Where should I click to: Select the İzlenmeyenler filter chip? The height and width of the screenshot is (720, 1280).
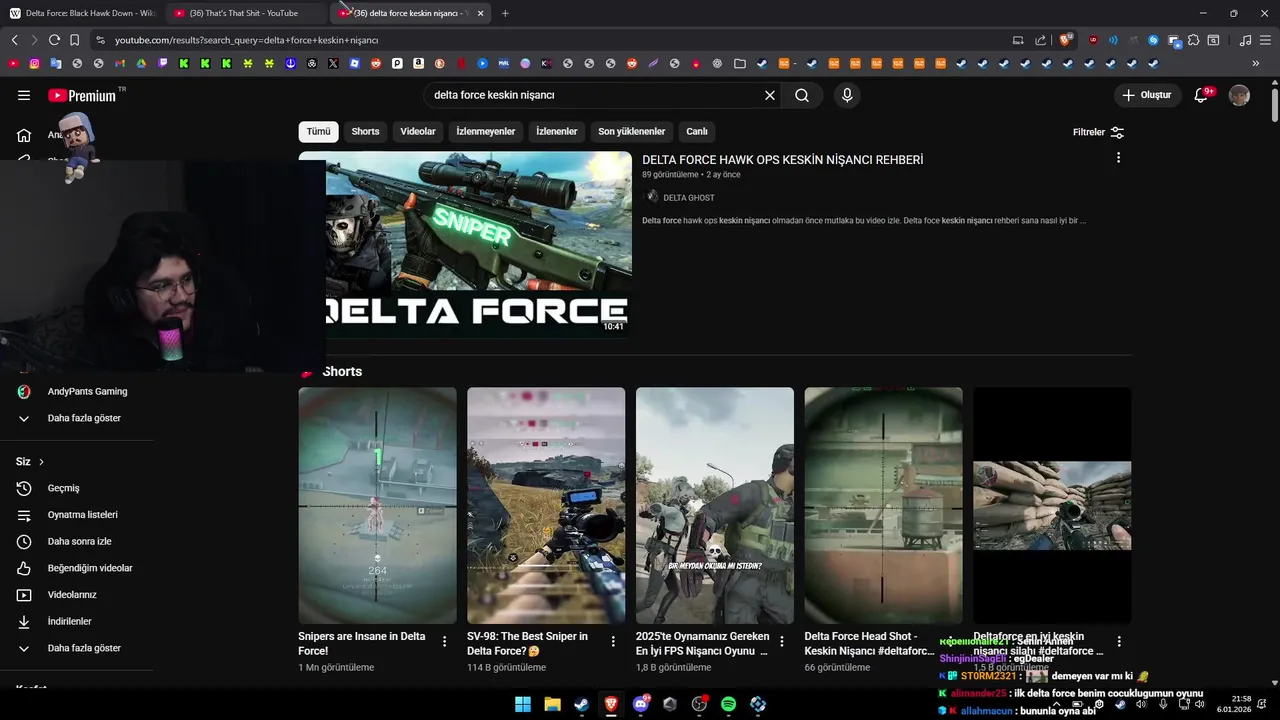pyautogui.click(x=486, y=131)
